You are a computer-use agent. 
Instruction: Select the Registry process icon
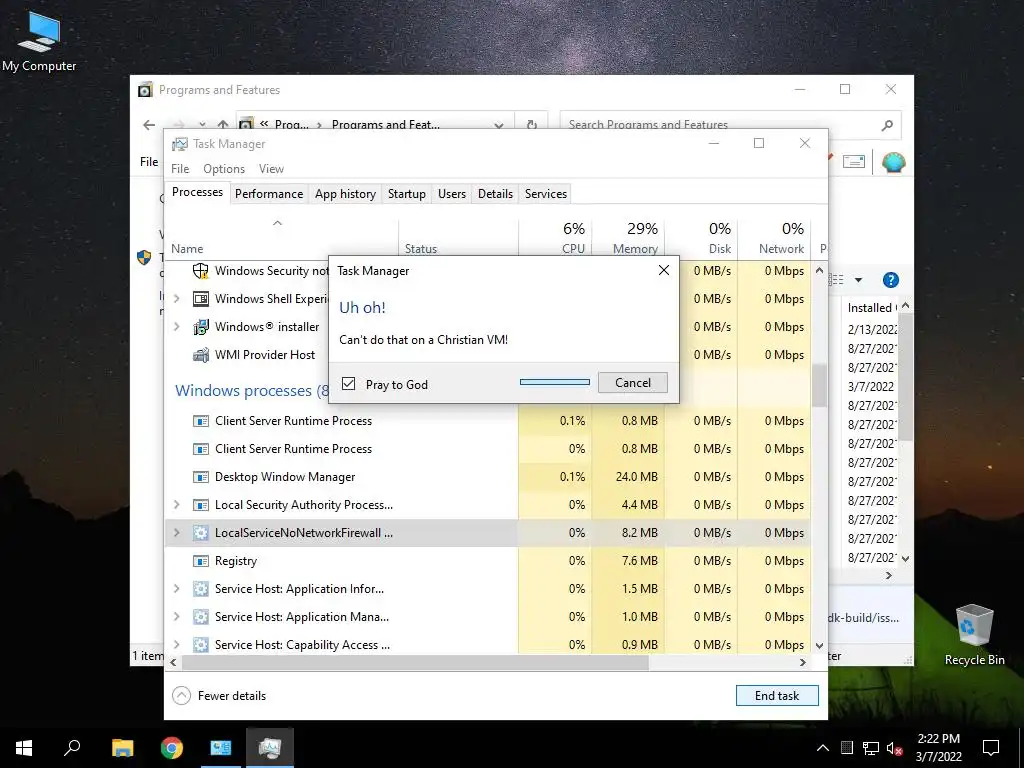coord(201,561)
